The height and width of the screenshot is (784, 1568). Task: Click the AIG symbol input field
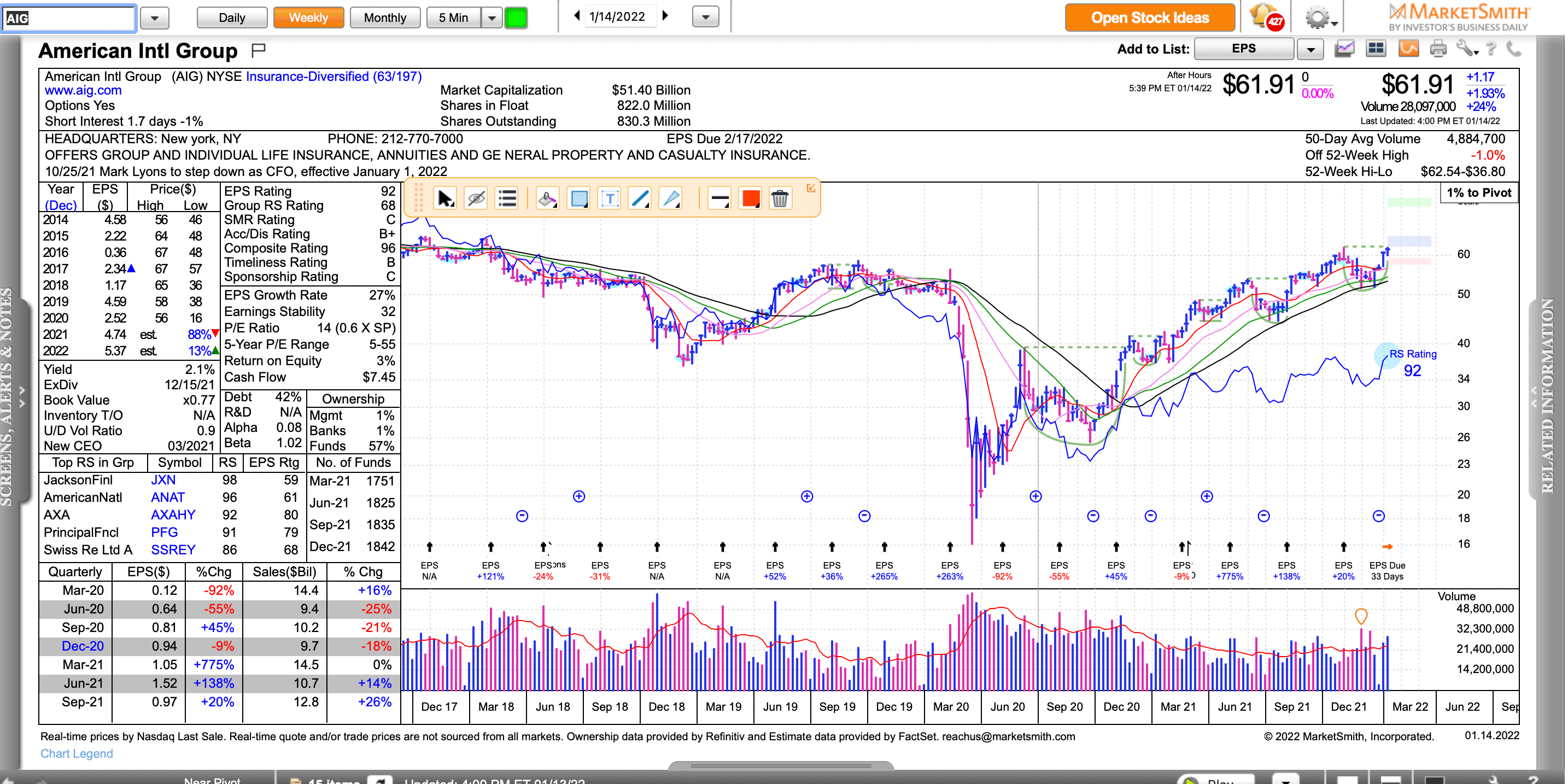tap(69, 18)
